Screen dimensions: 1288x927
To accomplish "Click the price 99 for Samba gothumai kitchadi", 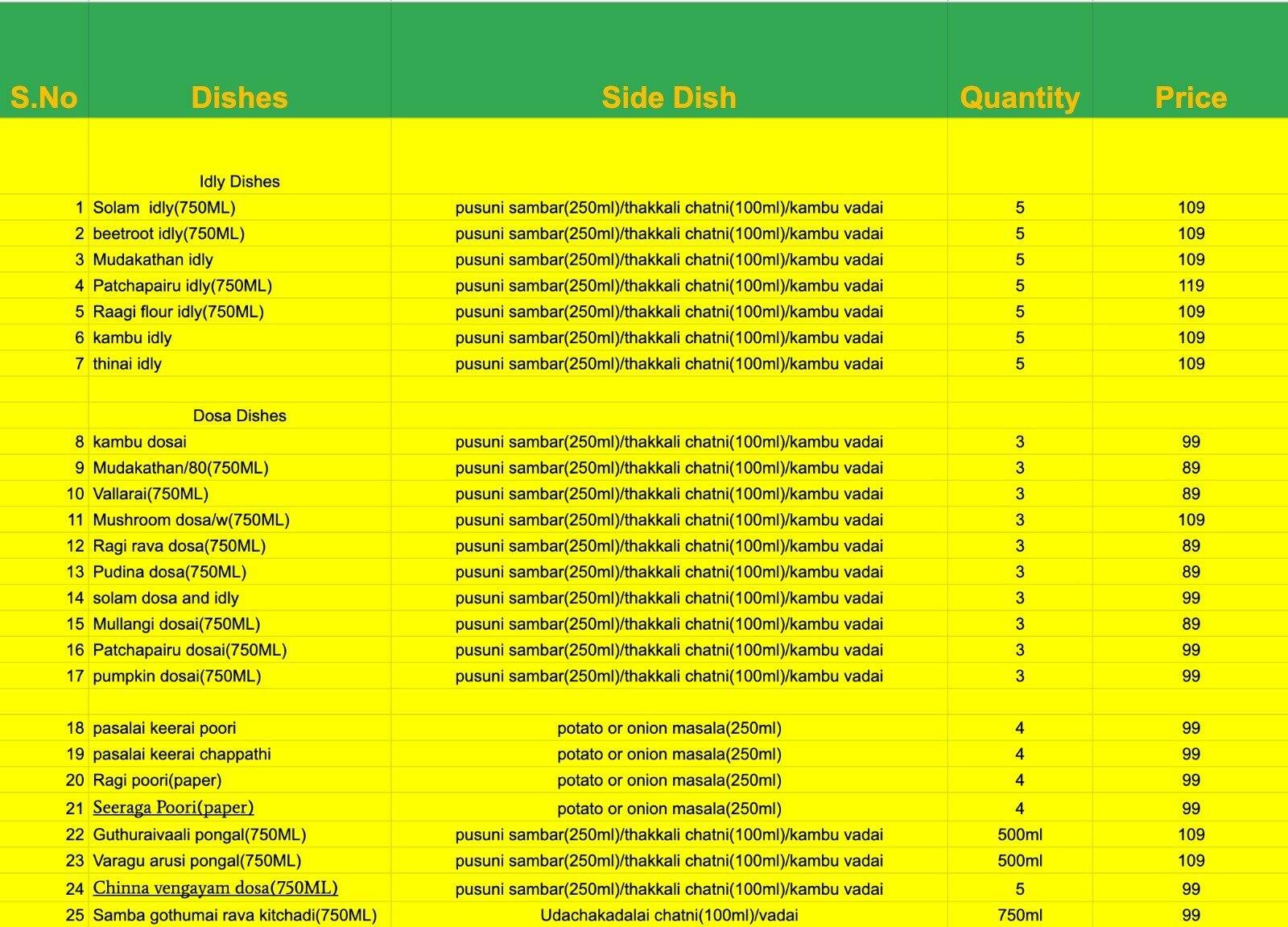I will point(1191,915).
